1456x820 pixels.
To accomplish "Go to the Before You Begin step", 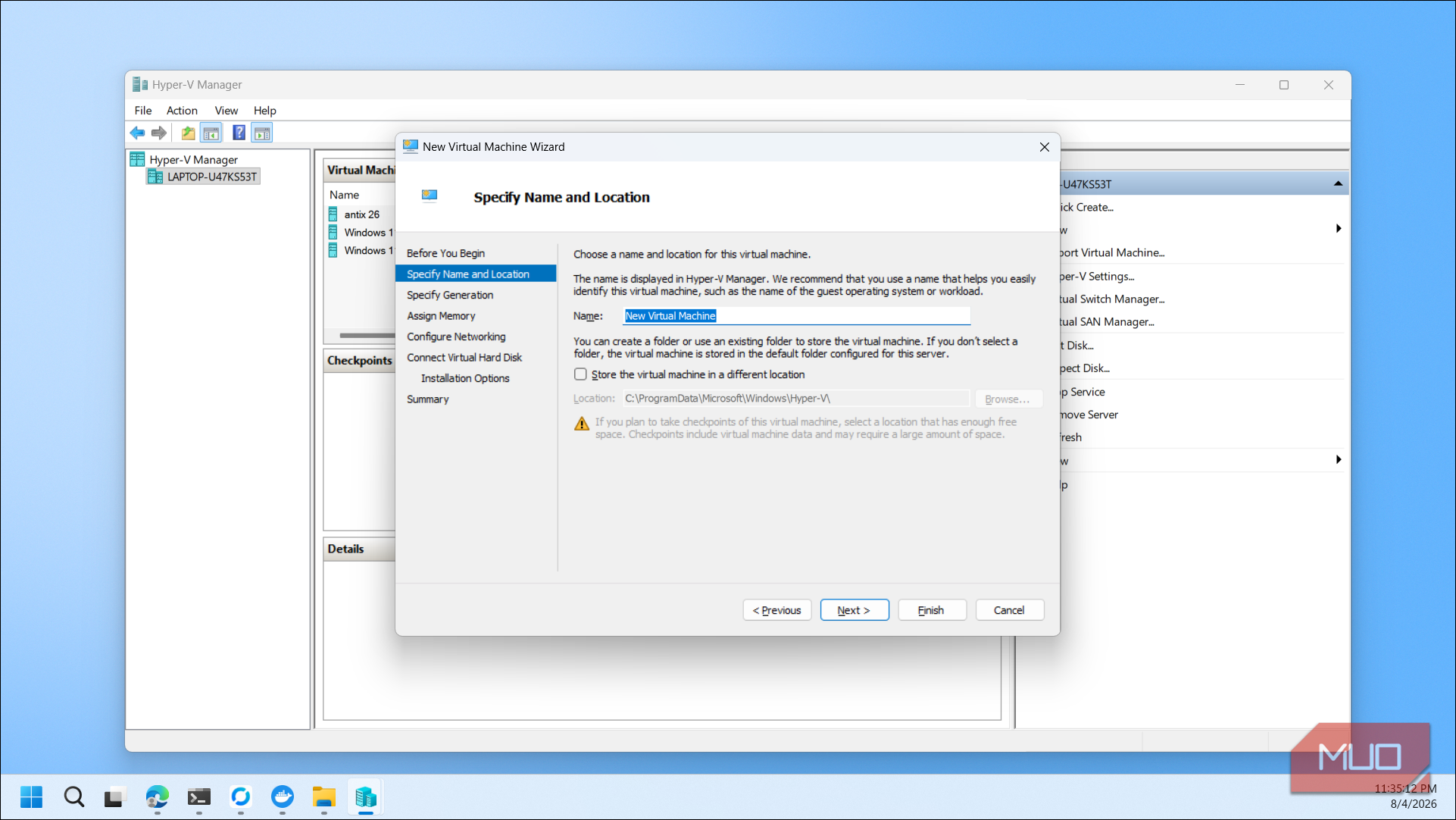I will (x=445, y=253).
